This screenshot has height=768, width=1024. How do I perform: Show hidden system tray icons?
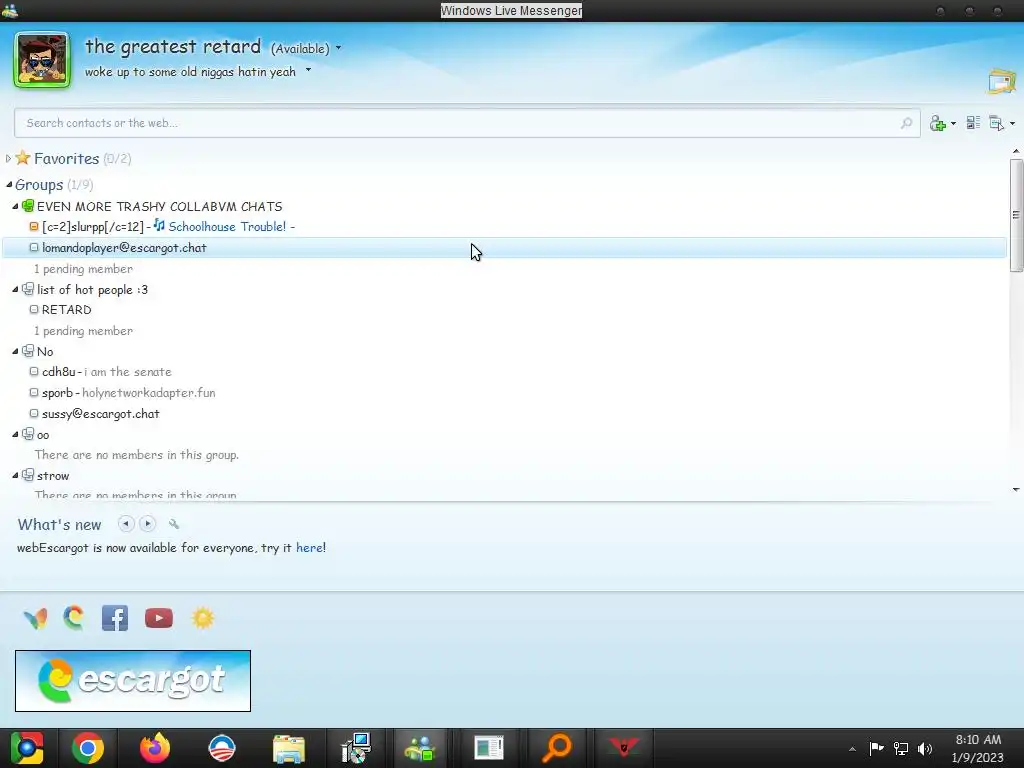click(852, 749)
